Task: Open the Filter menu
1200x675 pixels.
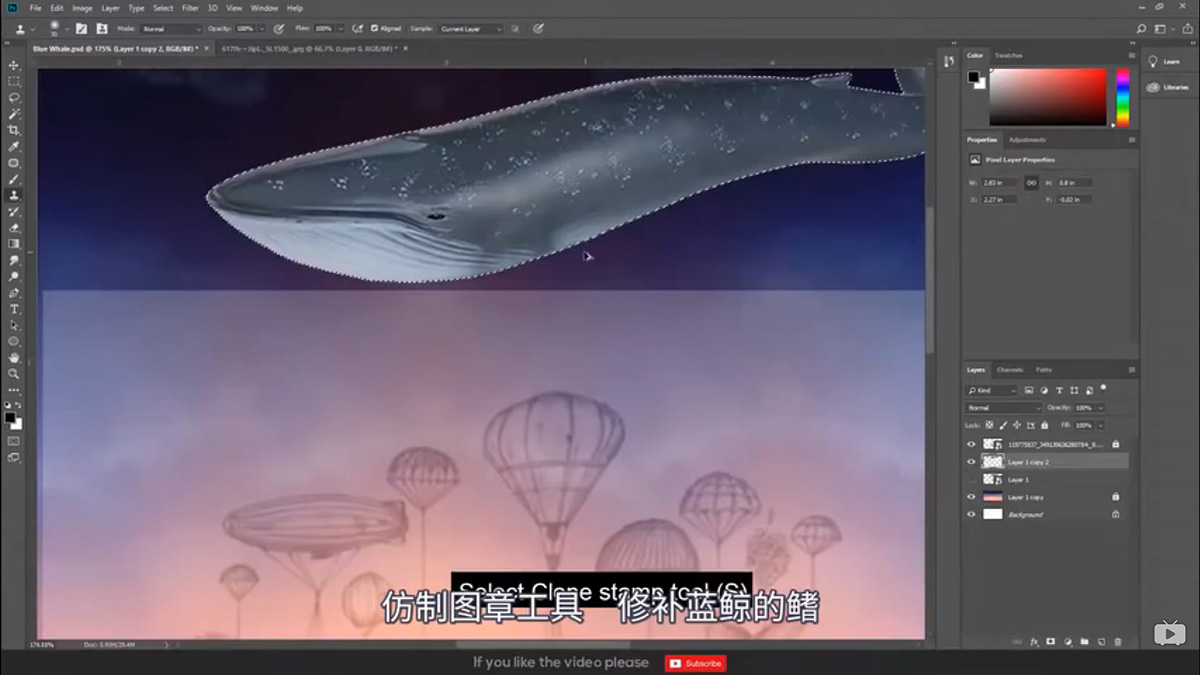Action: [189, 7]
